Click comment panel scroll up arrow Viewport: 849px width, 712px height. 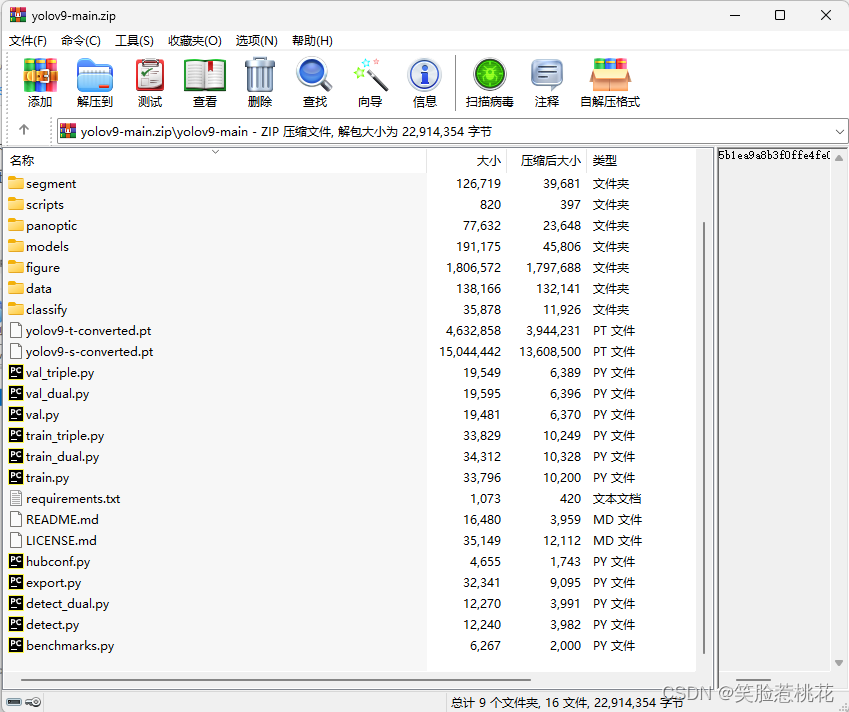tap(839, 158)
